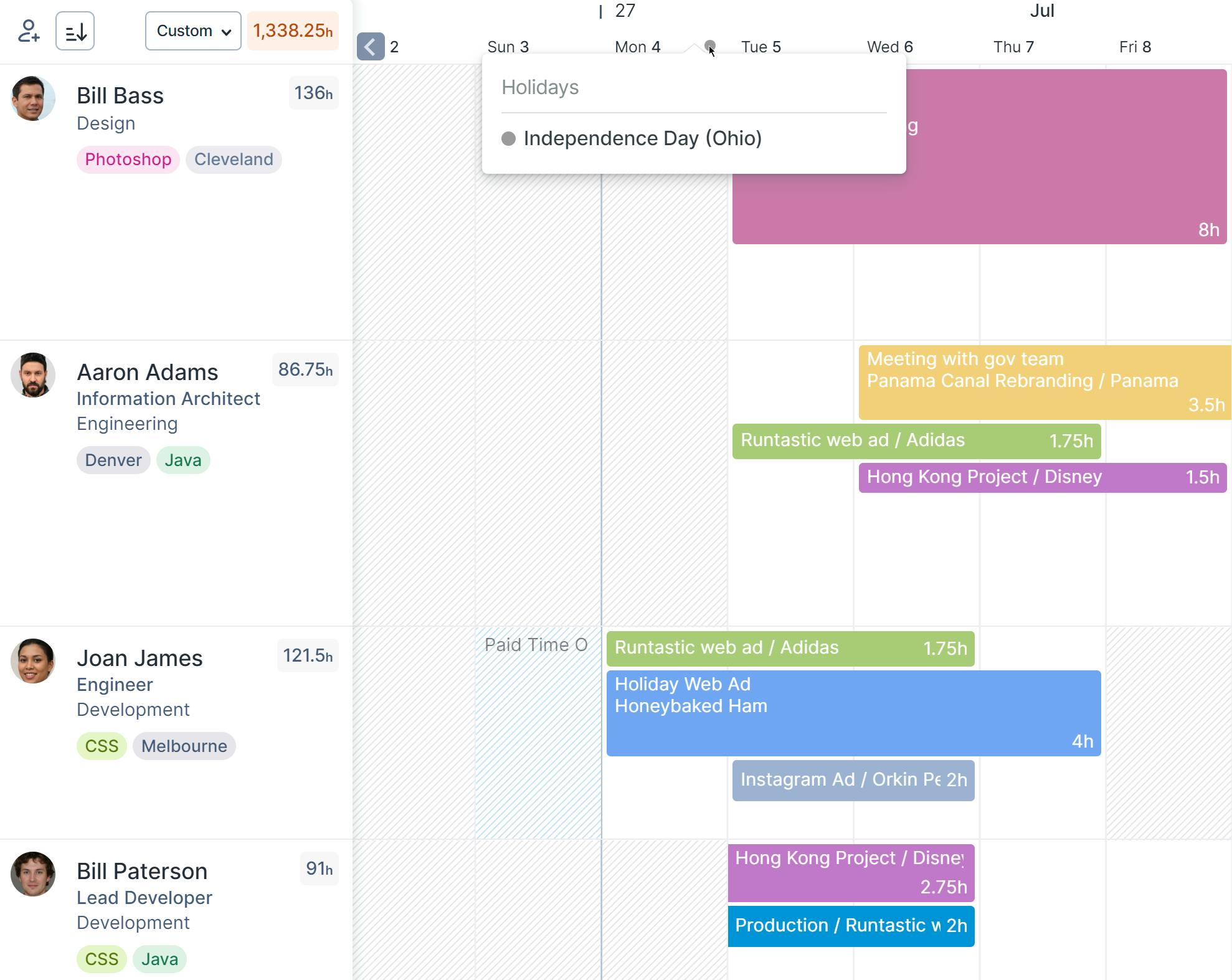Click the total hours input field header

[290, 30]
